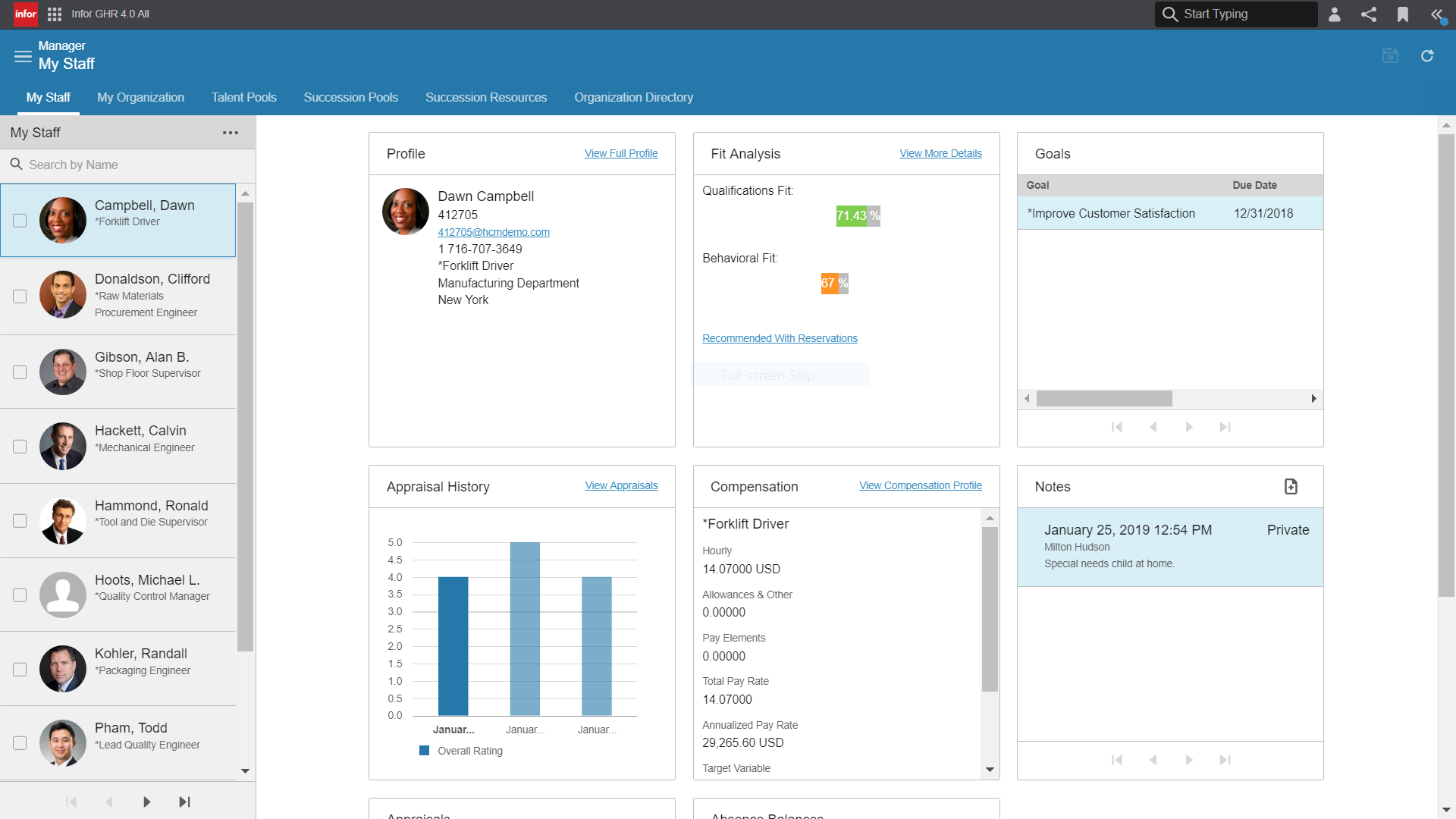Viewport: 1456px width, 819px height.
Task: Click the bookmark icon
Action: click(1403, 14)
